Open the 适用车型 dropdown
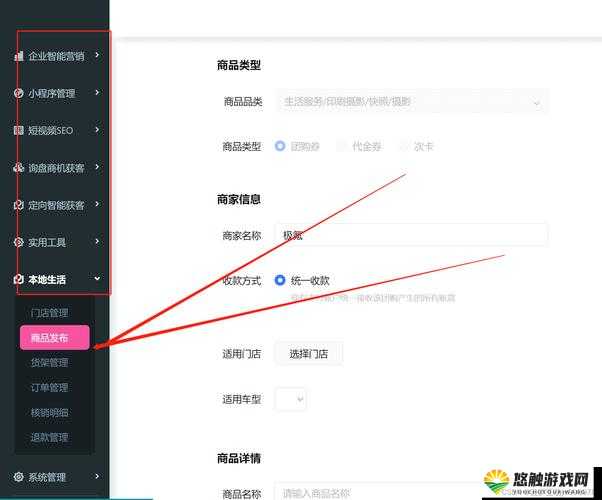The height and width of the screenshot is (500, 602). click(290, 399)
